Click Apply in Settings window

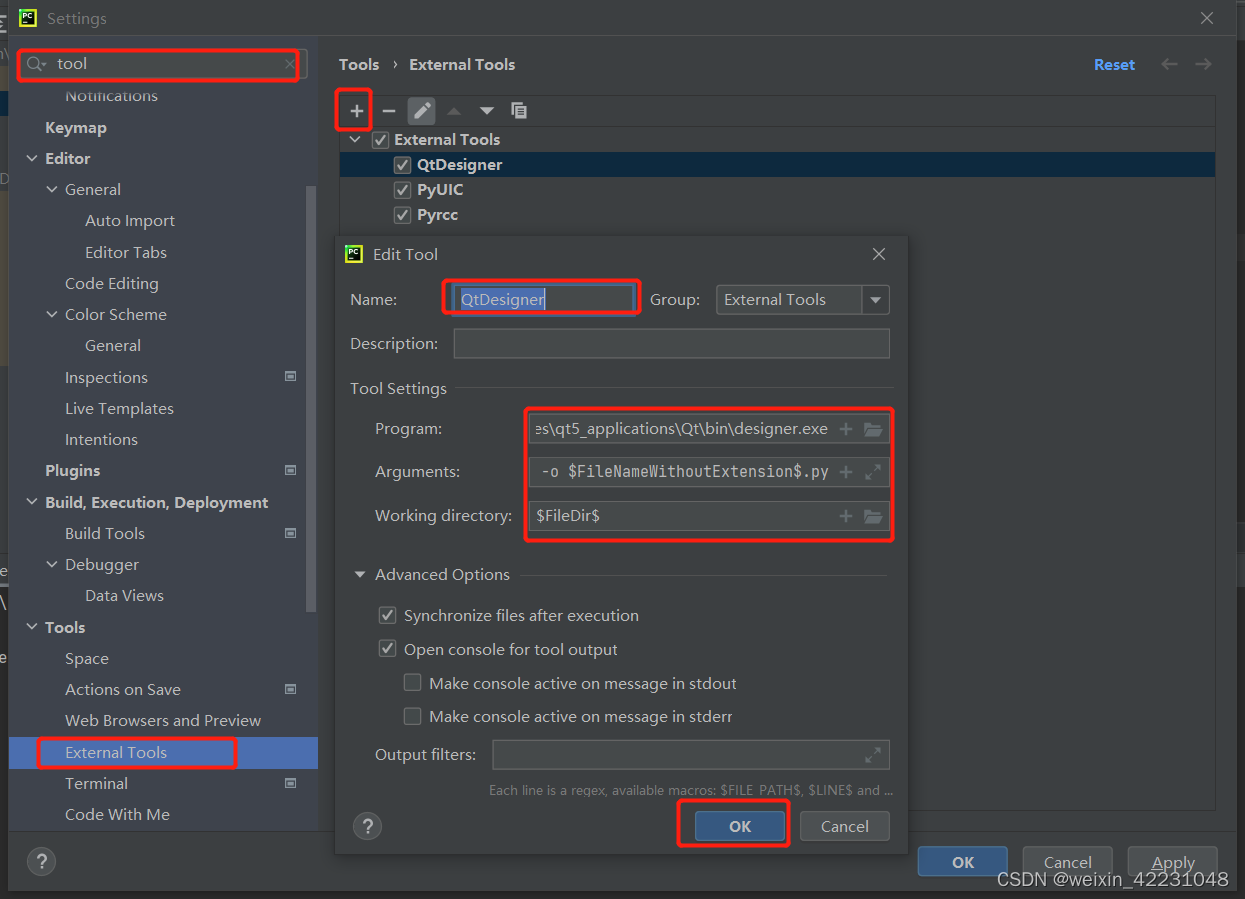[1173, 862]
